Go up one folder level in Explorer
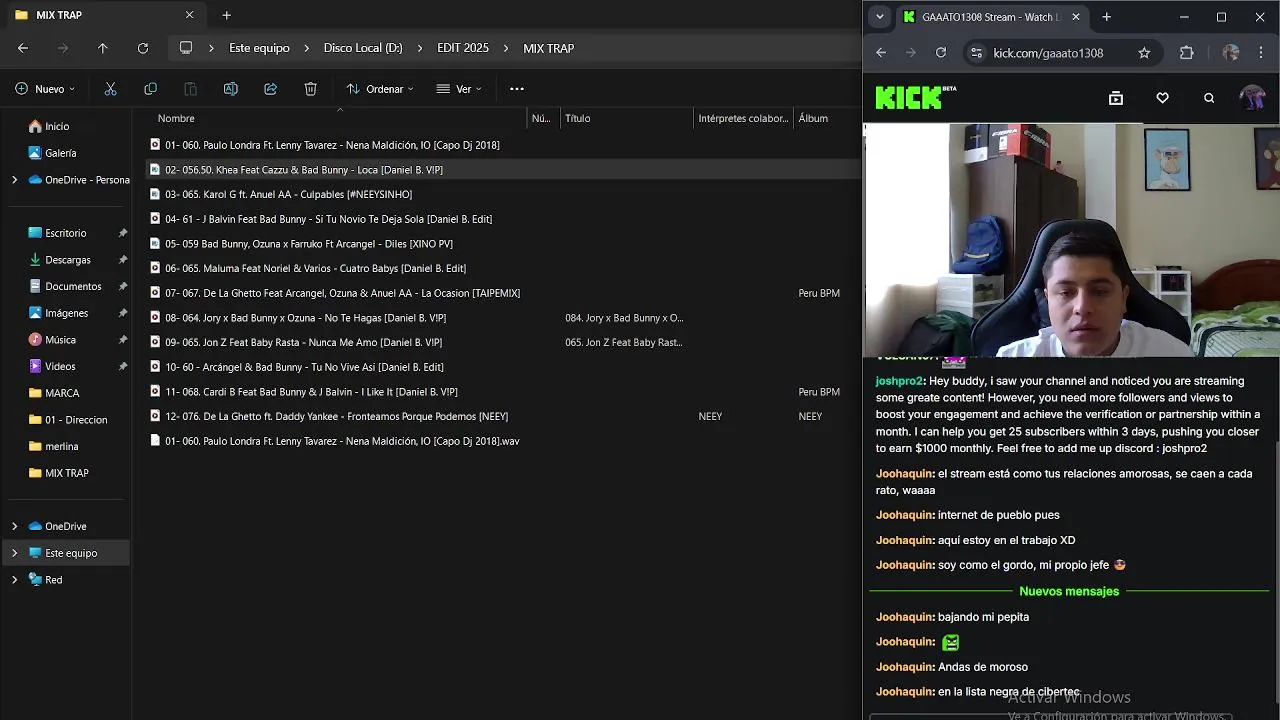This screenshot has width=1280, height=720. click(102, 48)
